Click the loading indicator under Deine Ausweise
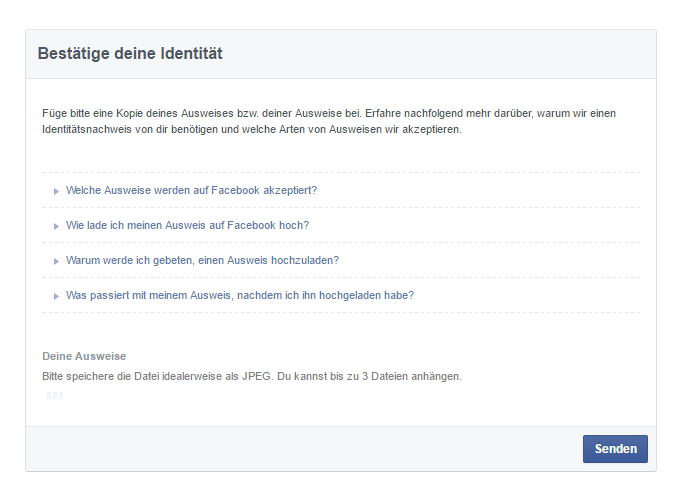The height and width of the screenshot is (490, 683). coord(55,396)
